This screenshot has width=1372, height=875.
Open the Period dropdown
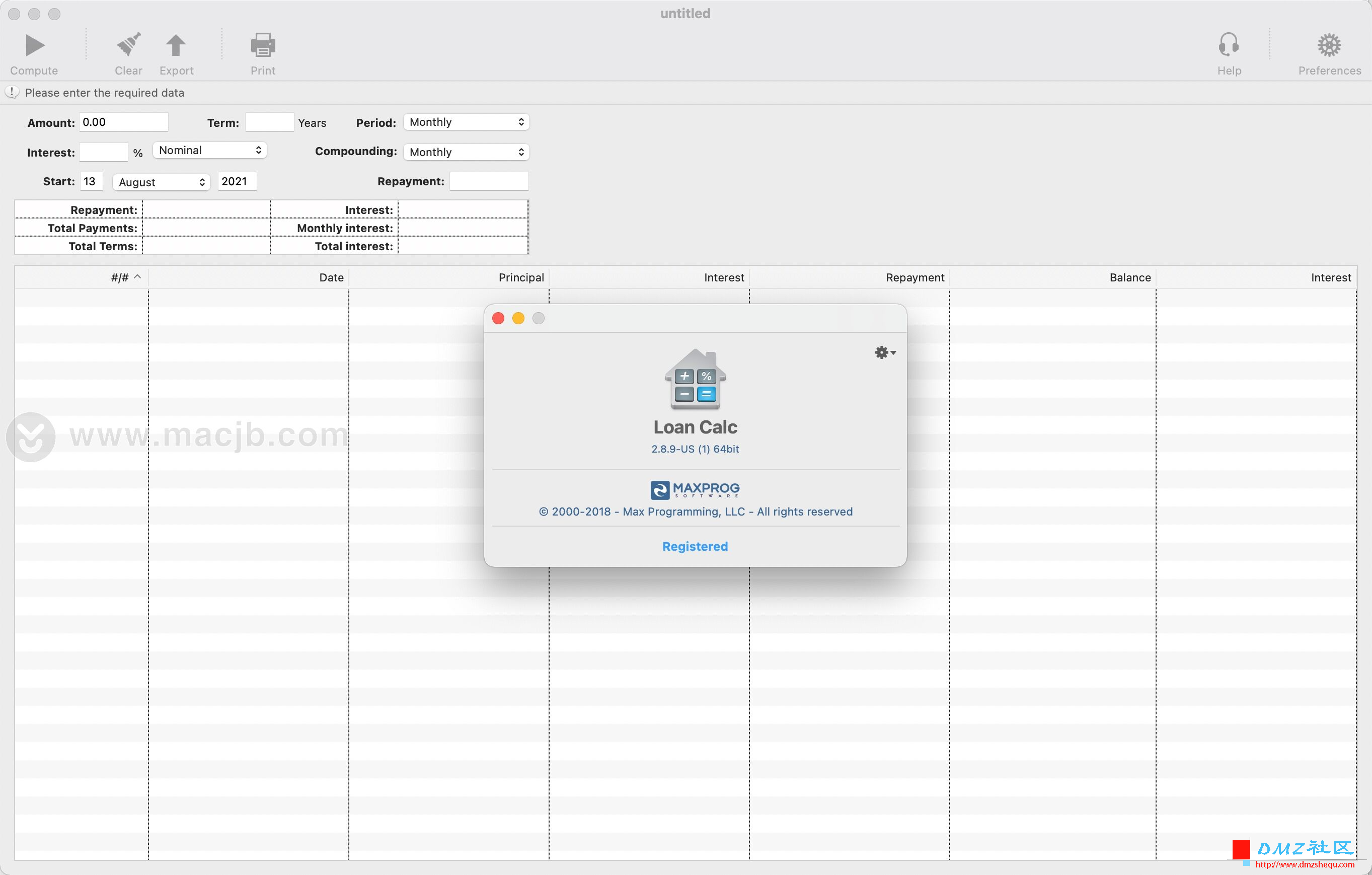pos(466,122)
